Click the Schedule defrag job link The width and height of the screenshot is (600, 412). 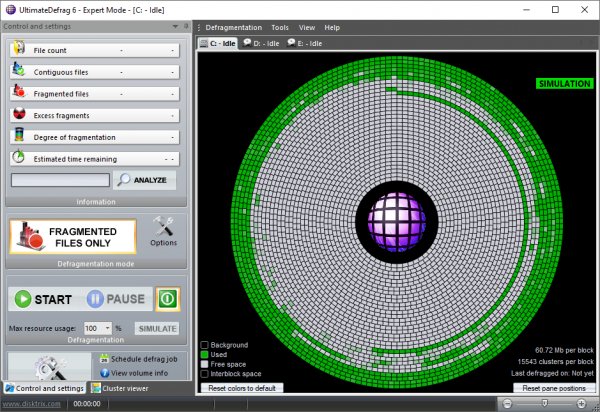point(144,359)
